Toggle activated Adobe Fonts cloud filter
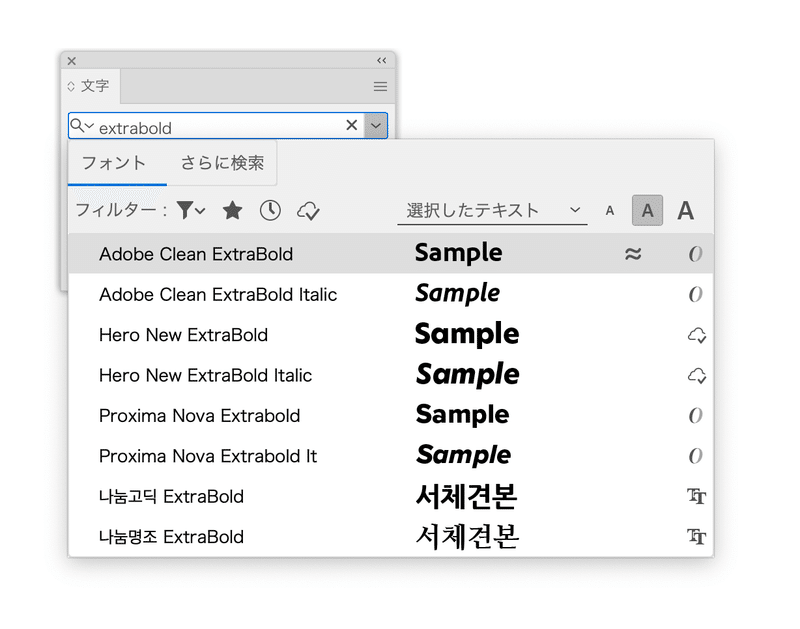Image resolution: width=800 pixels, height=629 pixels. 308,210
